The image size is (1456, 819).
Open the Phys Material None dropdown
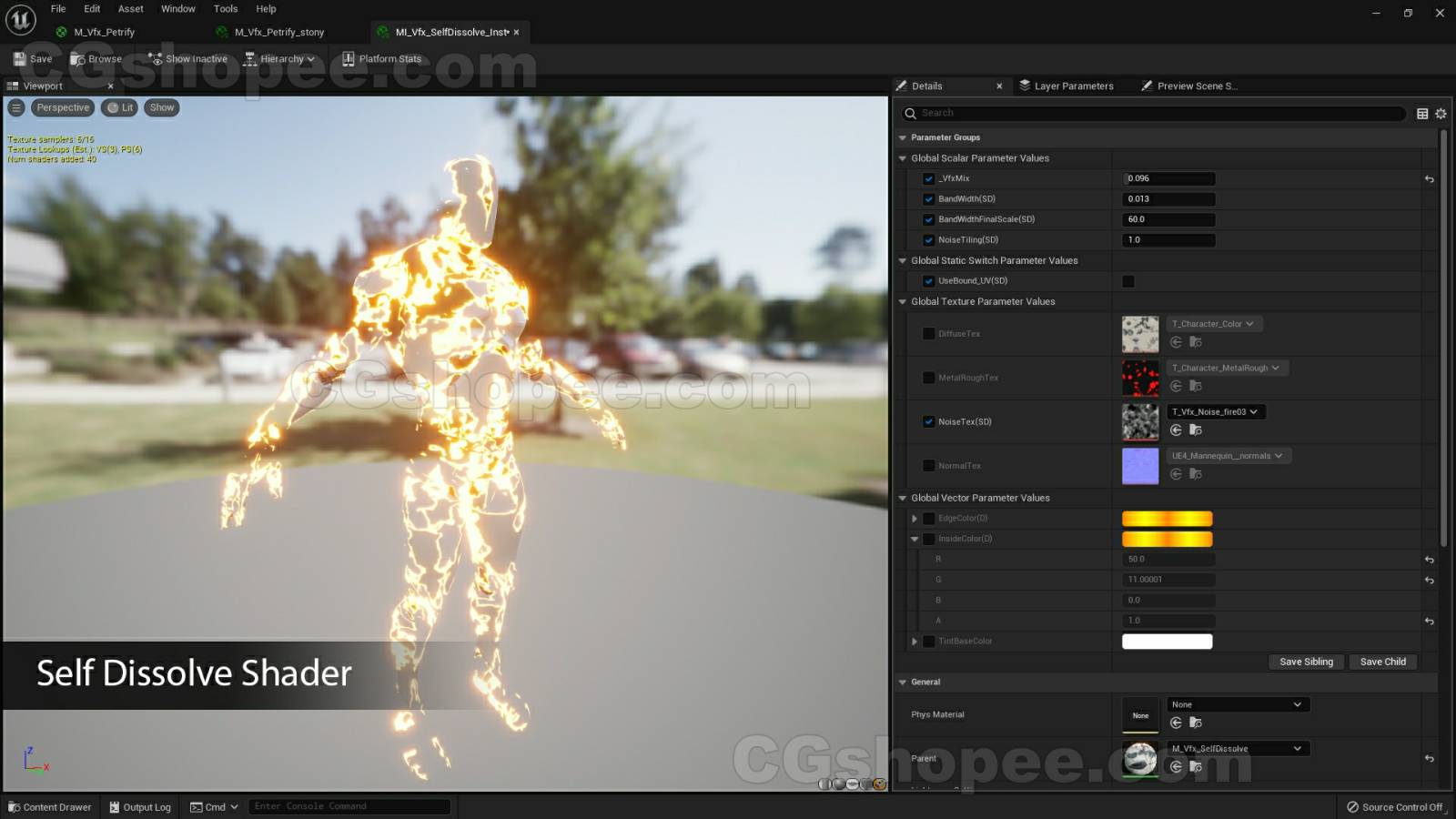coord(1238,704)
